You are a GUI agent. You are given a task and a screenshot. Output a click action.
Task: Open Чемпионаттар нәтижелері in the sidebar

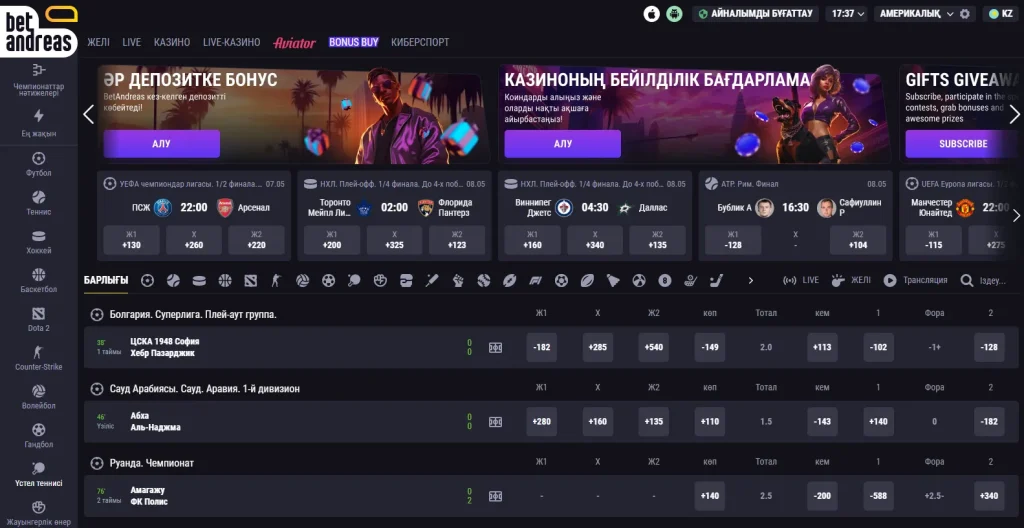point(39,80)
